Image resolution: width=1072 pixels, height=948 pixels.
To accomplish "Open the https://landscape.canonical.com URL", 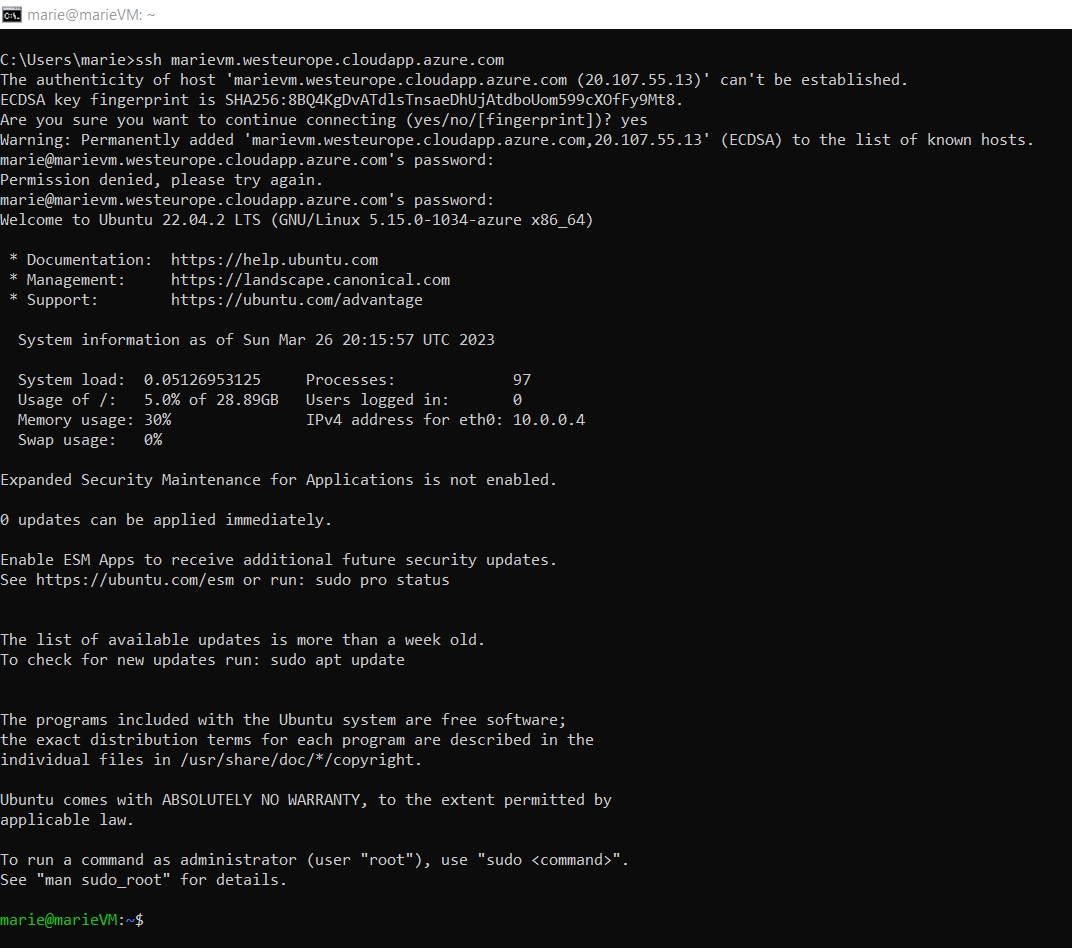I will pos(310,280).
